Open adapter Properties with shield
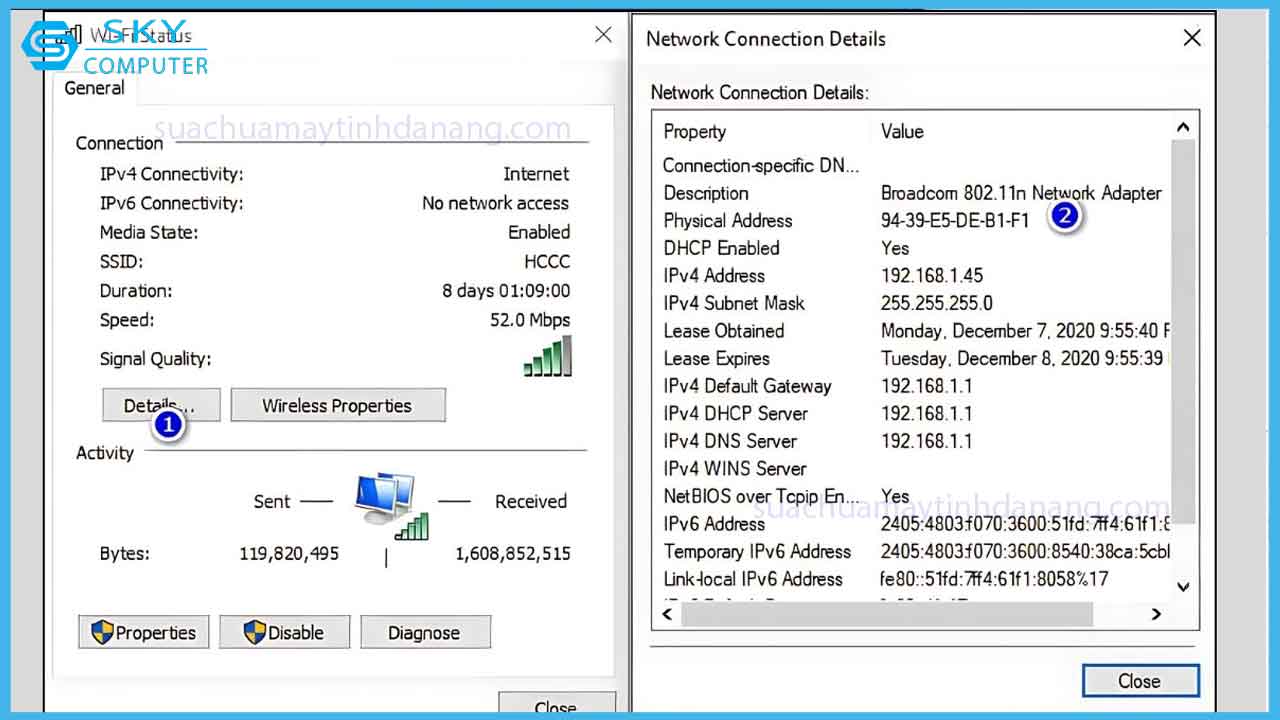This screenshot has width=1280, height=720. click(143, 633)
